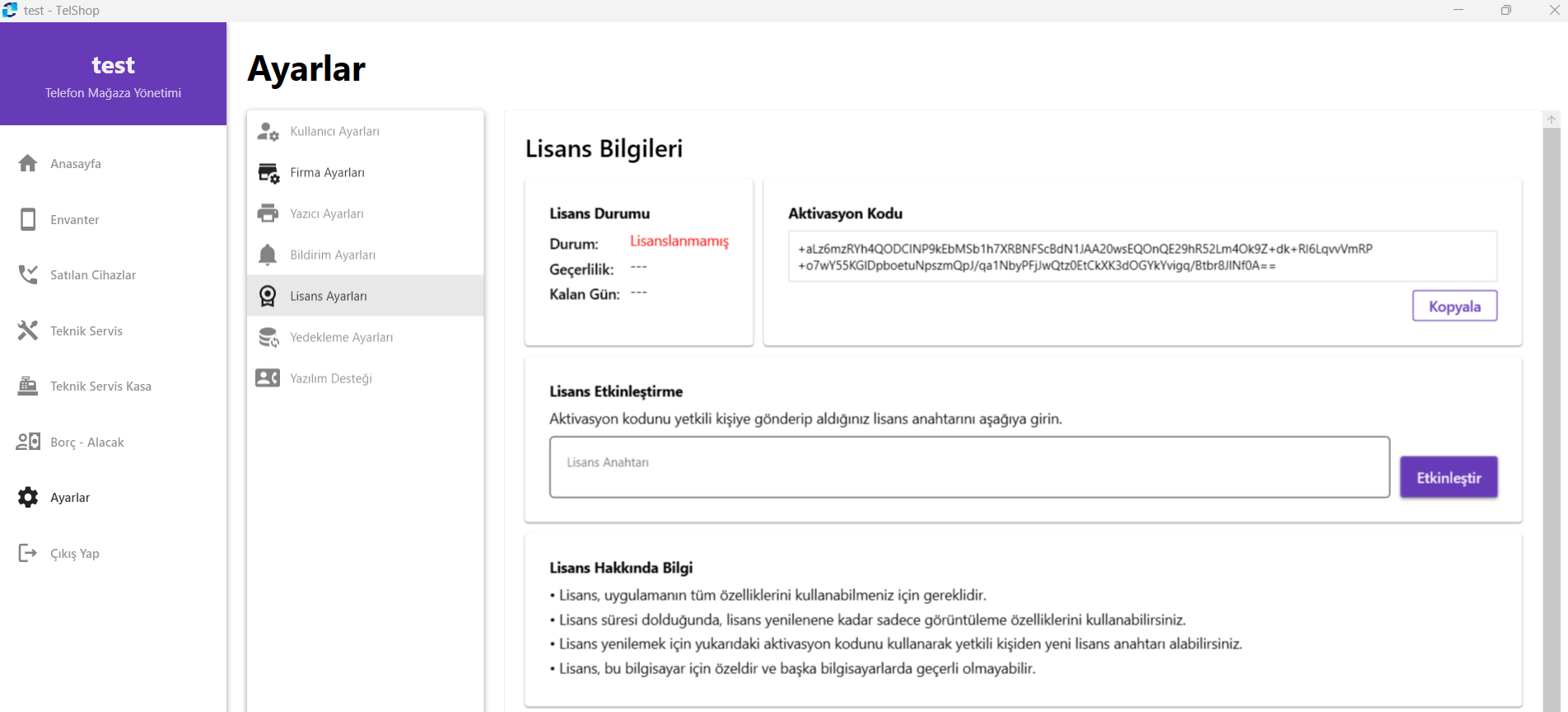Click the Teknik Servis tools icon
This screenshot has width=1568, height=712.
(x=28, y=330)
